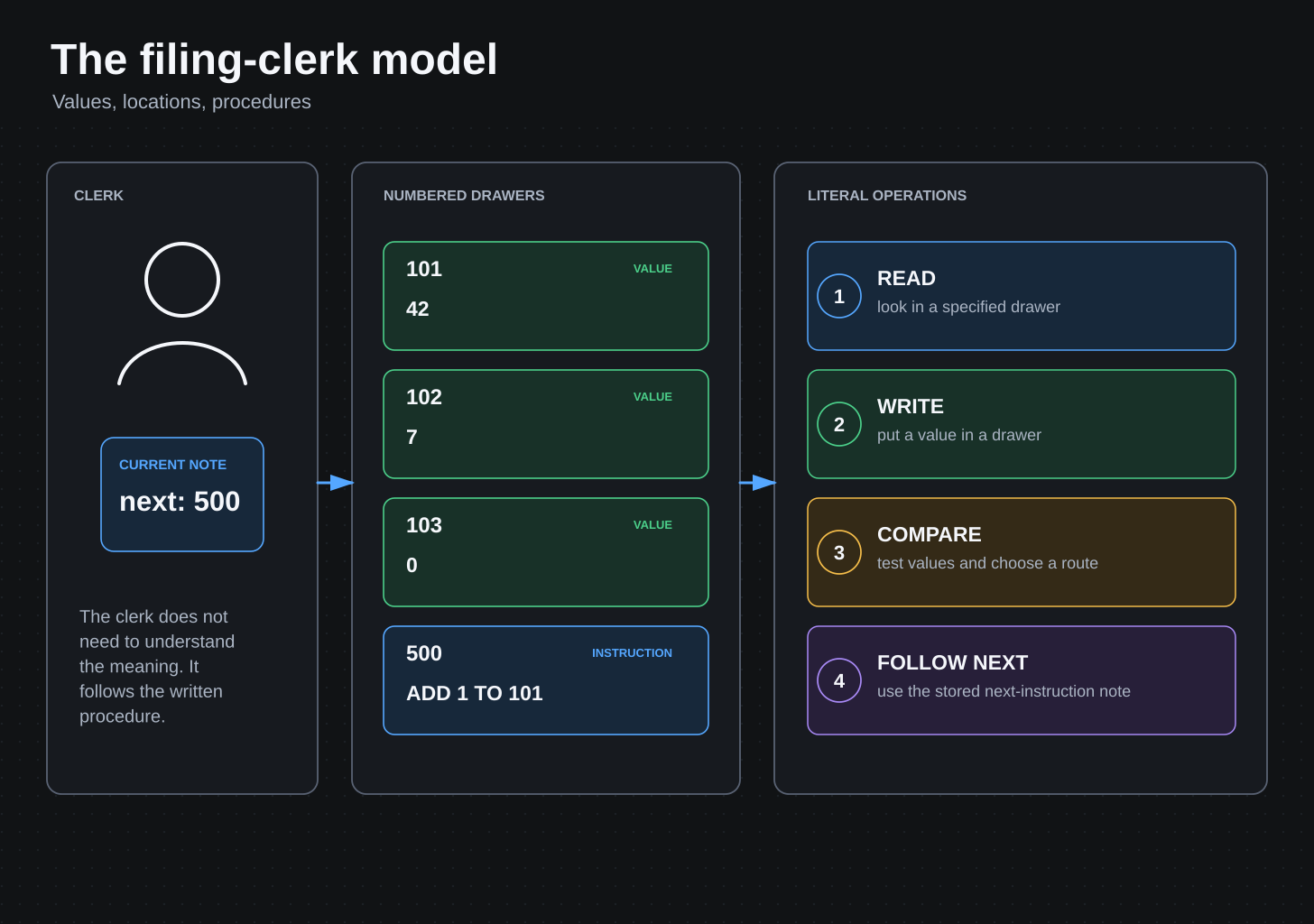Click the text "put a value in a drawer"
This screenshot has height=924, width=1314.
click(959, 435)
